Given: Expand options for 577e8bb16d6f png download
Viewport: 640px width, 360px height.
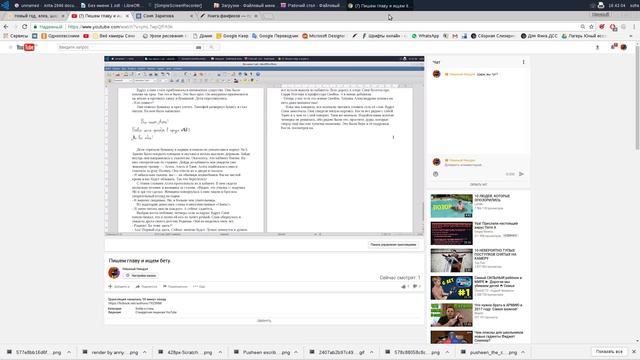Looking at the screenshot, I should (x=69, y=352).
